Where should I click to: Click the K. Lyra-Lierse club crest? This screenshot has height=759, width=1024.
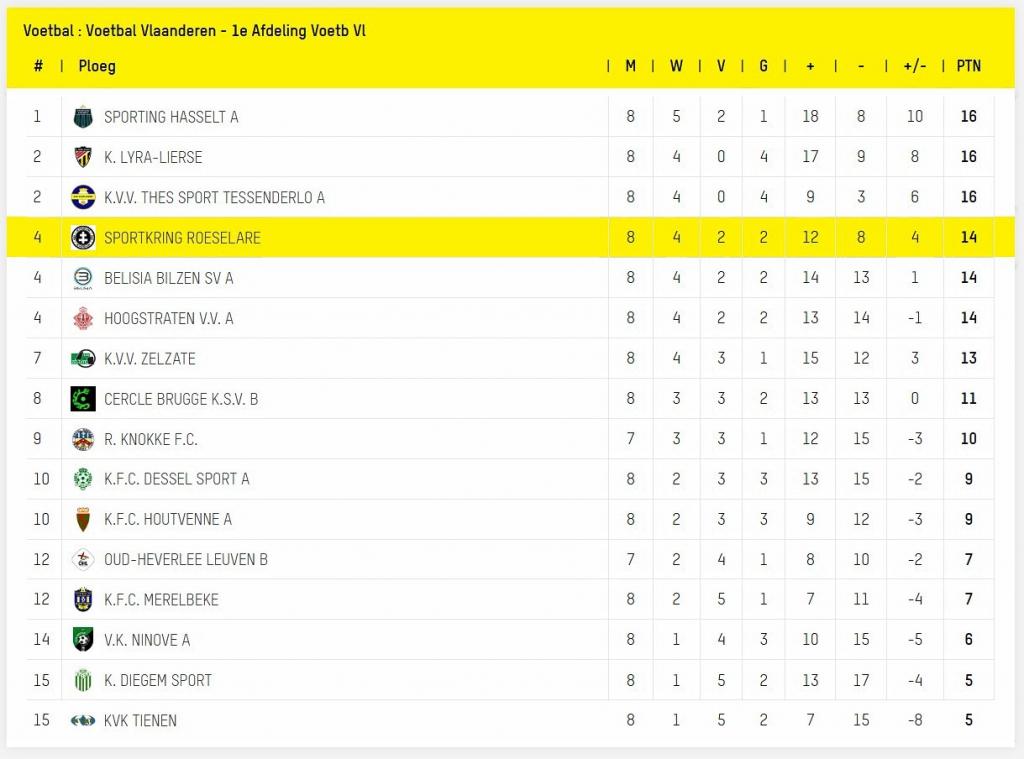(x=83, y=157)
